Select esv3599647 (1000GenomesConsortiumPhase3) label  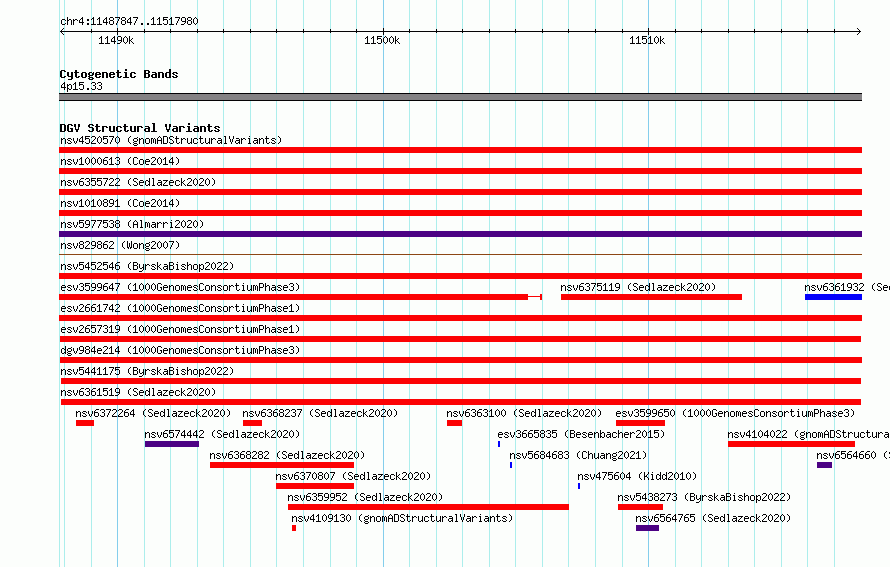pyautogui.click(x=180, y=287)
